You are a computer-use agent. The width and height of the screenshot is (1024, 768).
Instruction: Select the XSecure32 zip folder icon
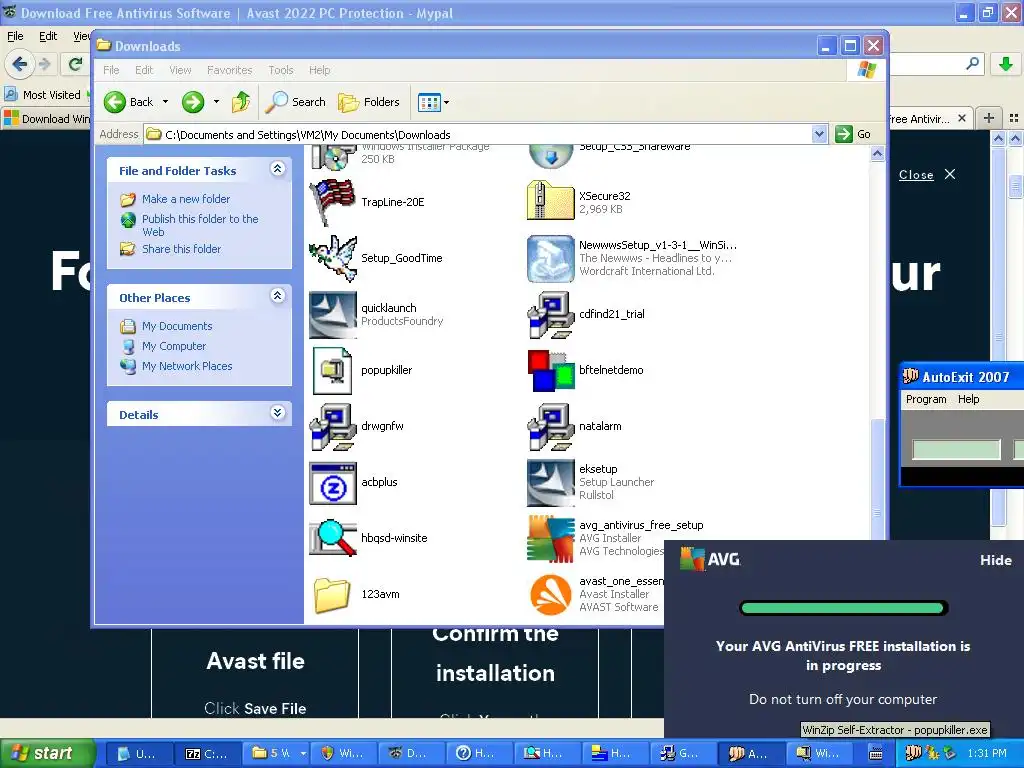tap(551, 201)
